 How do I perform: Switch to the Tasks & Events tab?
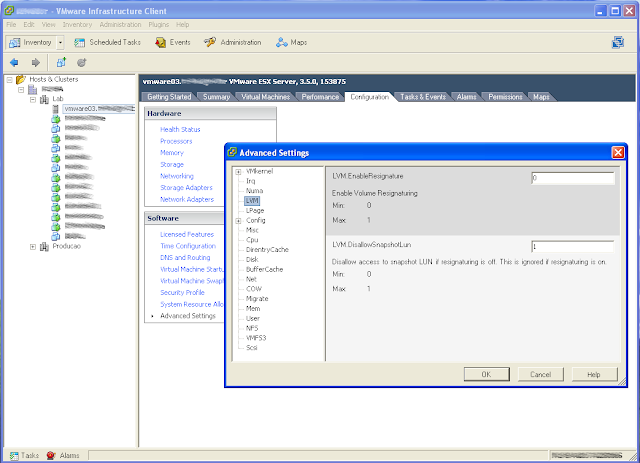pyautogui.click(x=423, y=97)
